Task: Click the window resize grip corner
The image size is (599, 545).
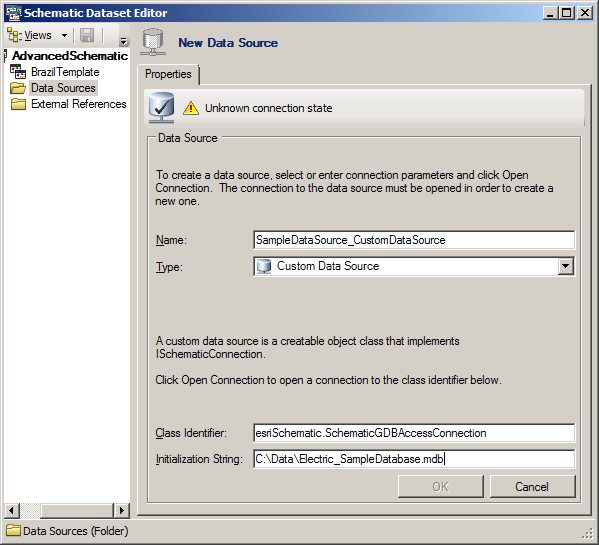Action: pyautogui.click(x=587, y=533)
